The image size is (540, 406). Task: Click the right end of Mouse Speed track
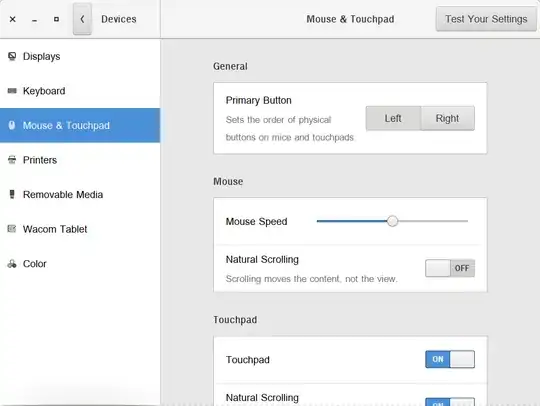click(x=466, y=221)
